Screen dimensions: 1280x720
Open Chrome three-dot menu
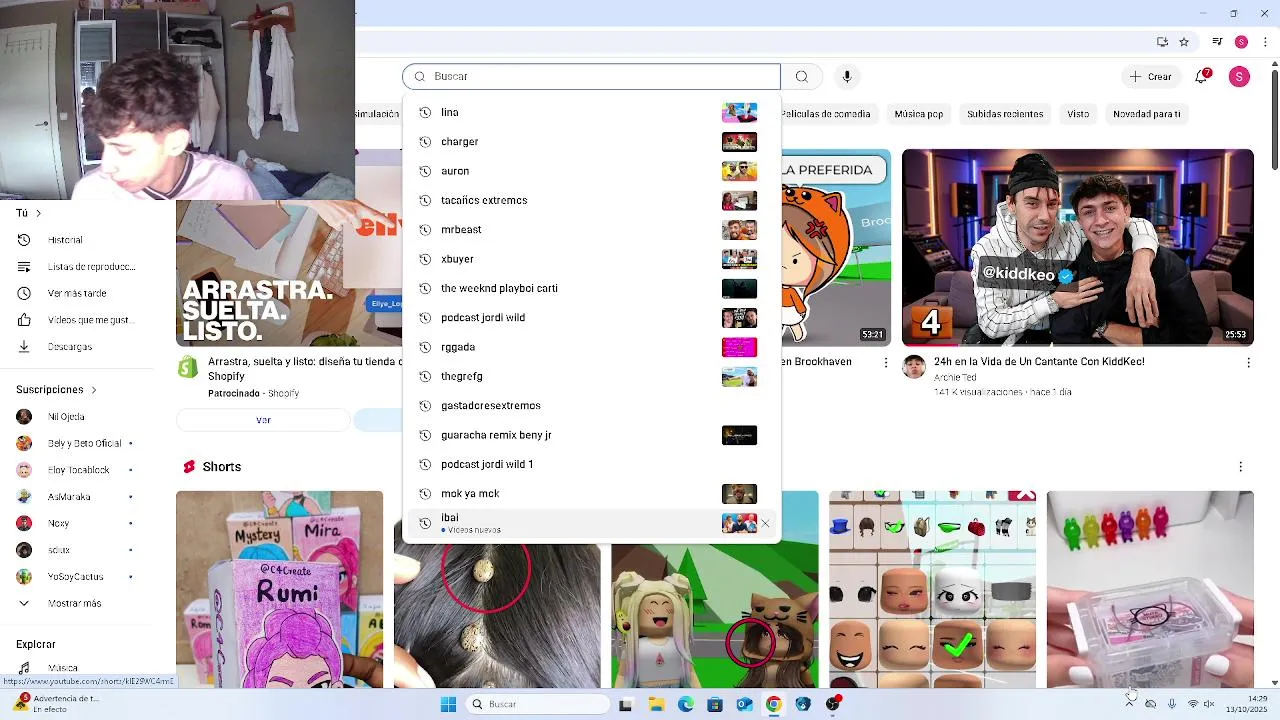coord(1265,42)
